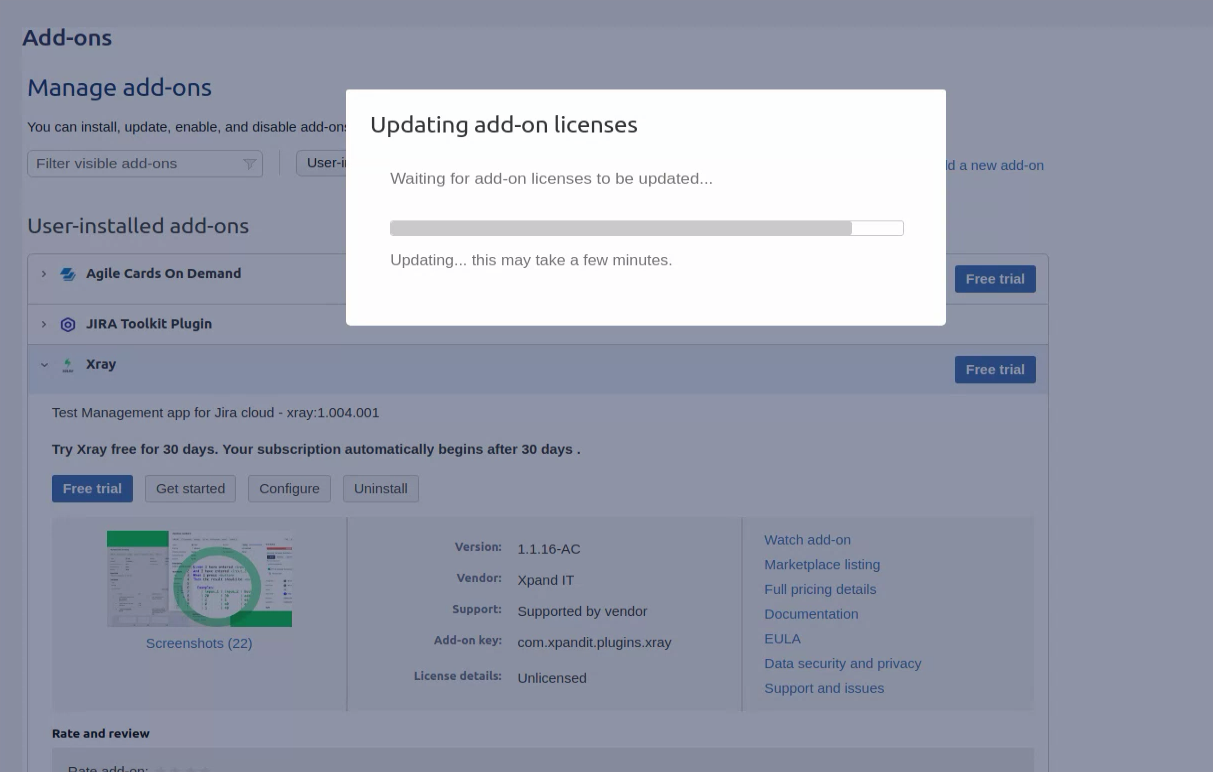Click Free trial button beside Get started
Image resolution: width=1213 pixels, height=772 pixels.
click(92, 488)
